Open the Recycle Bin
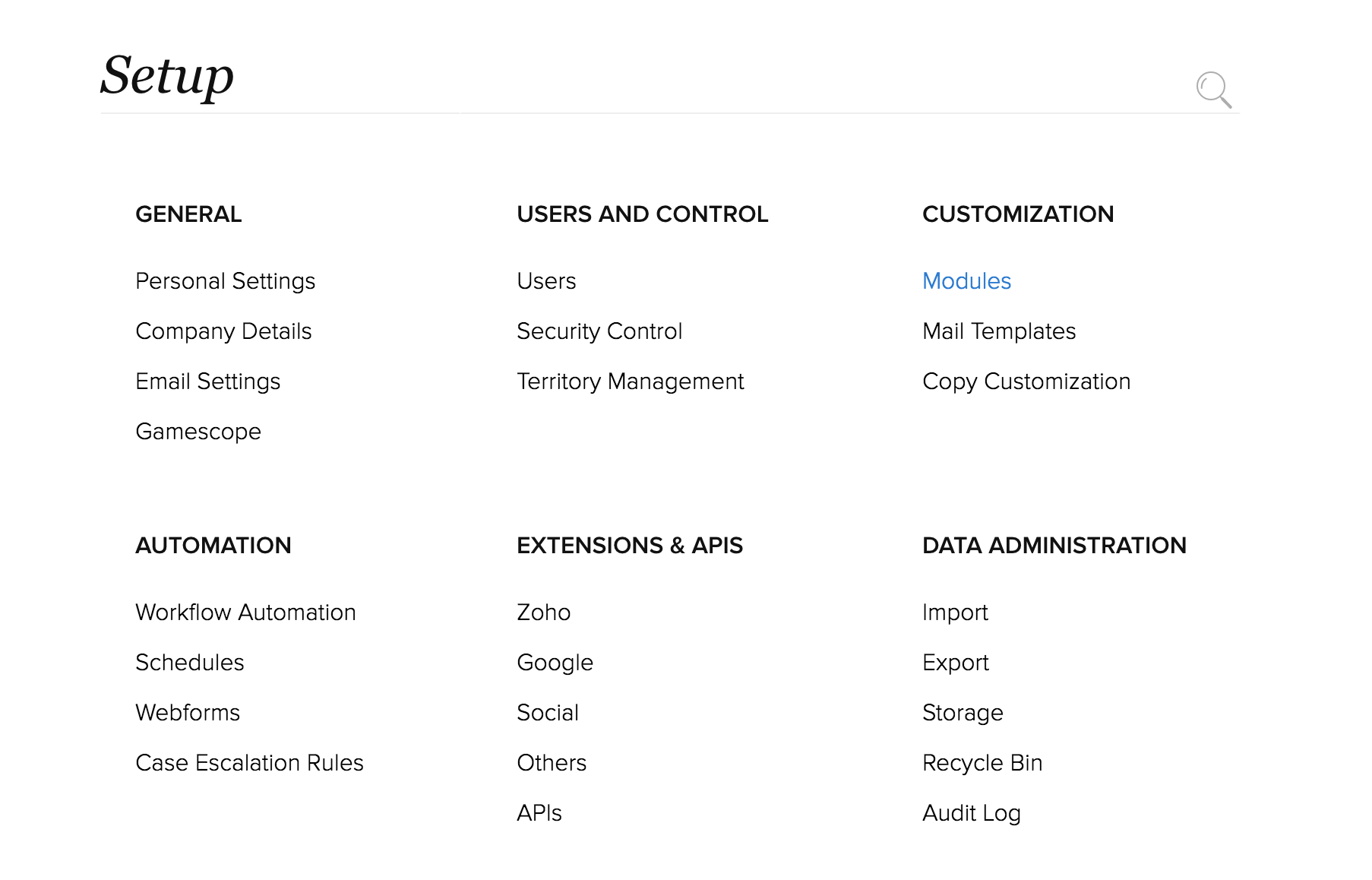 pyautogui.click(x=982, y=763)
